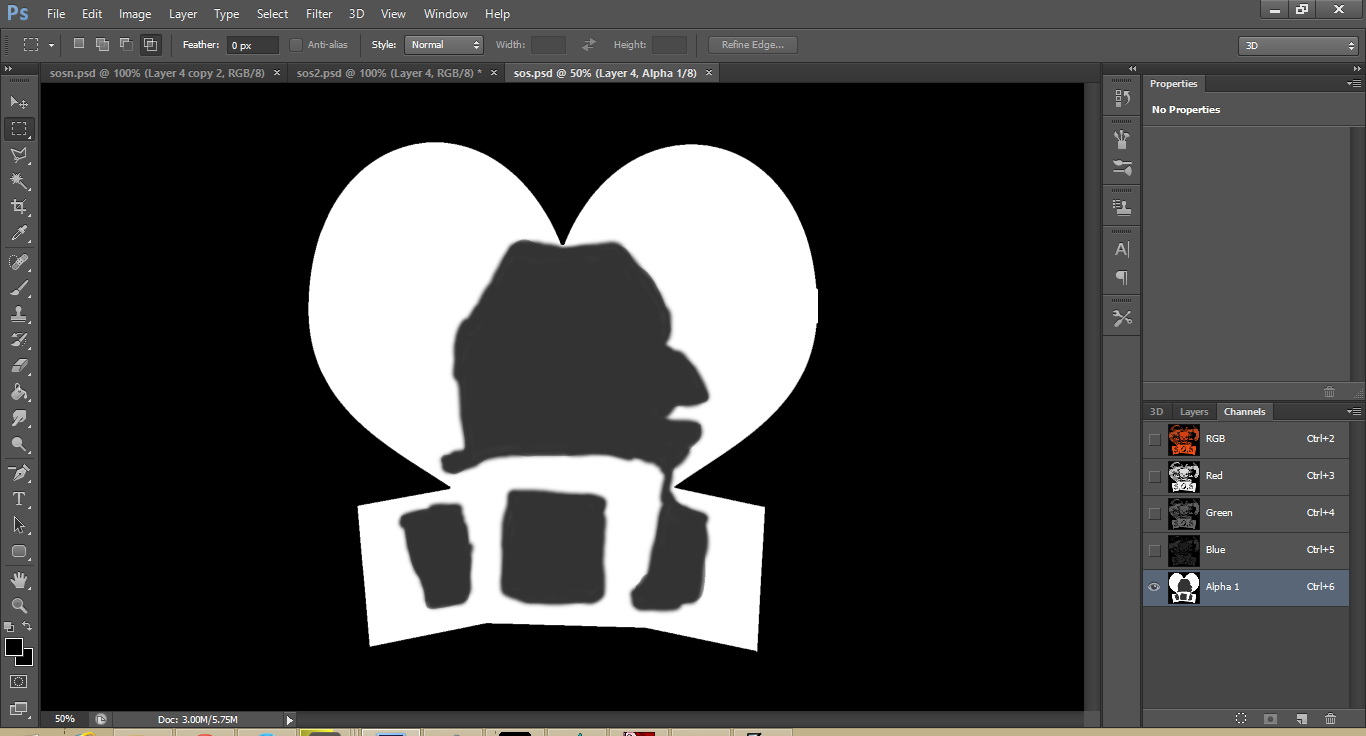Choose the Horizontal Type tool
Image resolution: width=1366 pixels, height=736 pixels.
click(19, 499)
